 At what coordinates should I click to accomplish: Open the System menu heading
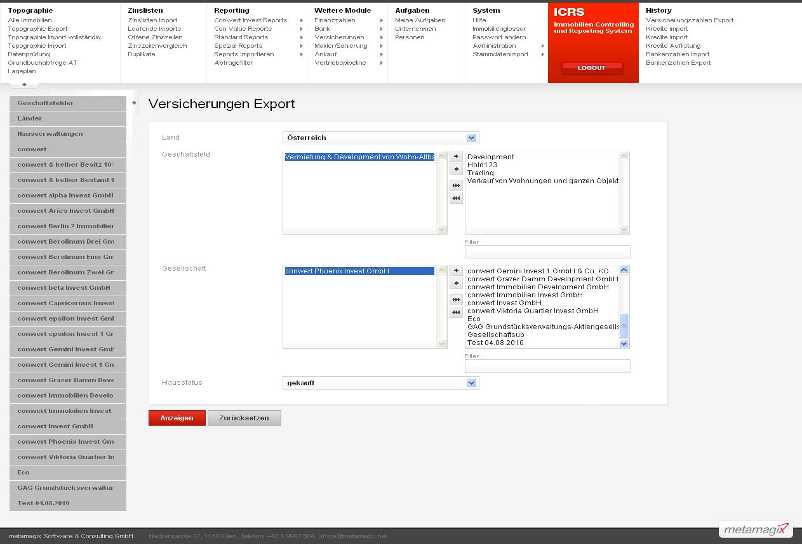[x=486, y=10]
